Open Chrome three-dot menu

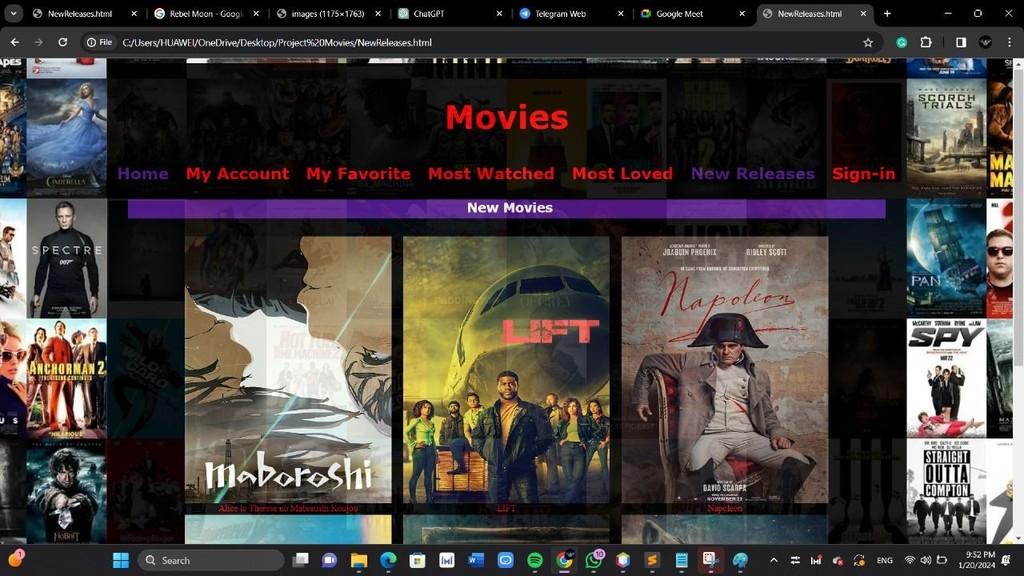[1010, 42]
